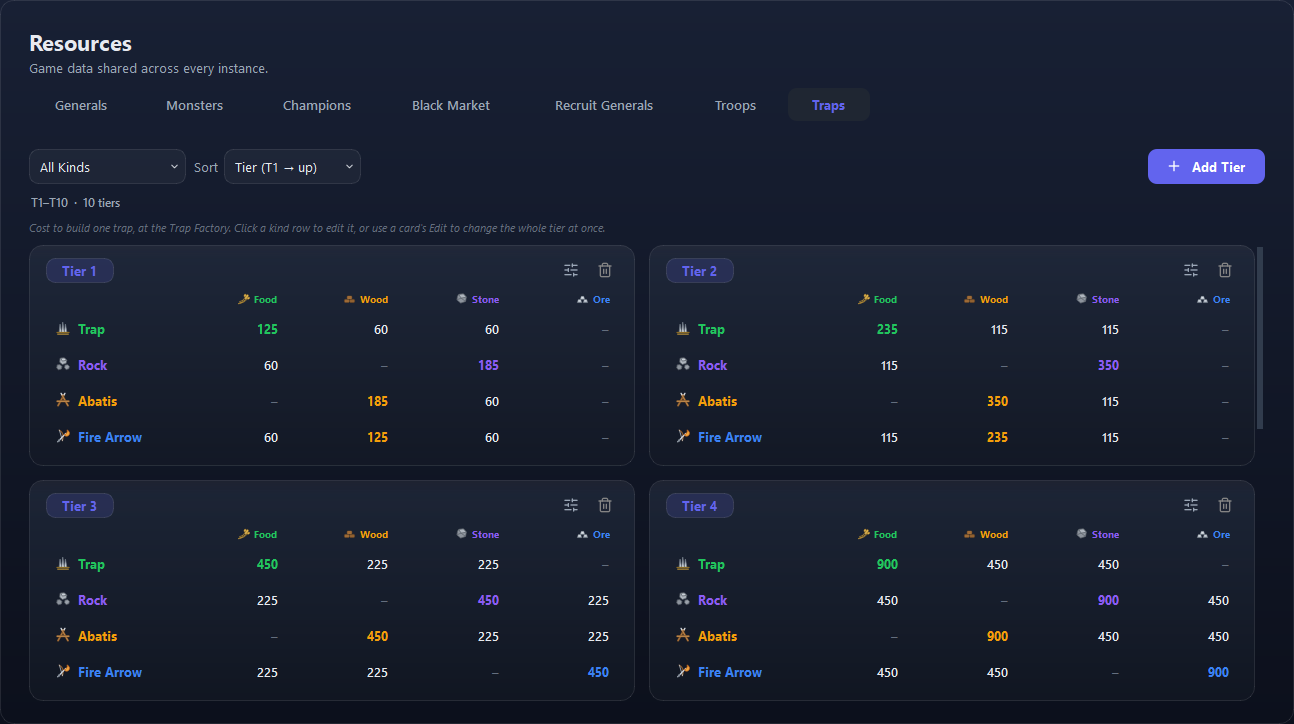Viewport: 1294px width, 724px height.
Task: Open the Troops tab
Action: point(735,105)
